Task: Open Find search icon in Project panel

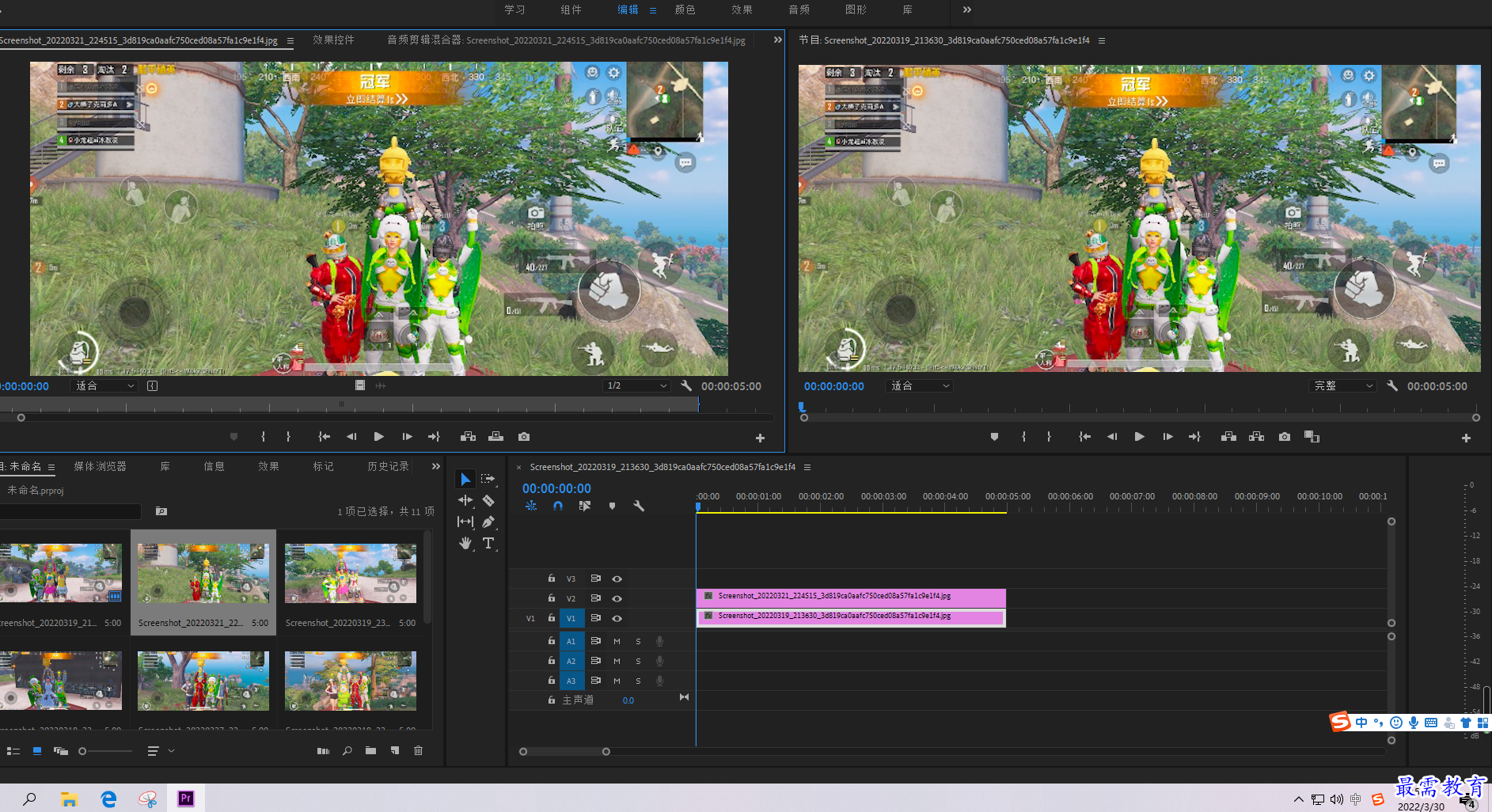Action: point(347,750)
